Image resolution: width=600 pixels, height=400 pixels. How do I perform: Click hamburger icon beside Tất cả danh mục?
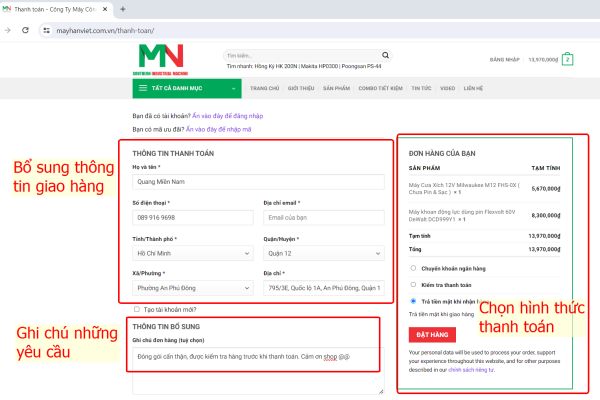click(143, 88)
